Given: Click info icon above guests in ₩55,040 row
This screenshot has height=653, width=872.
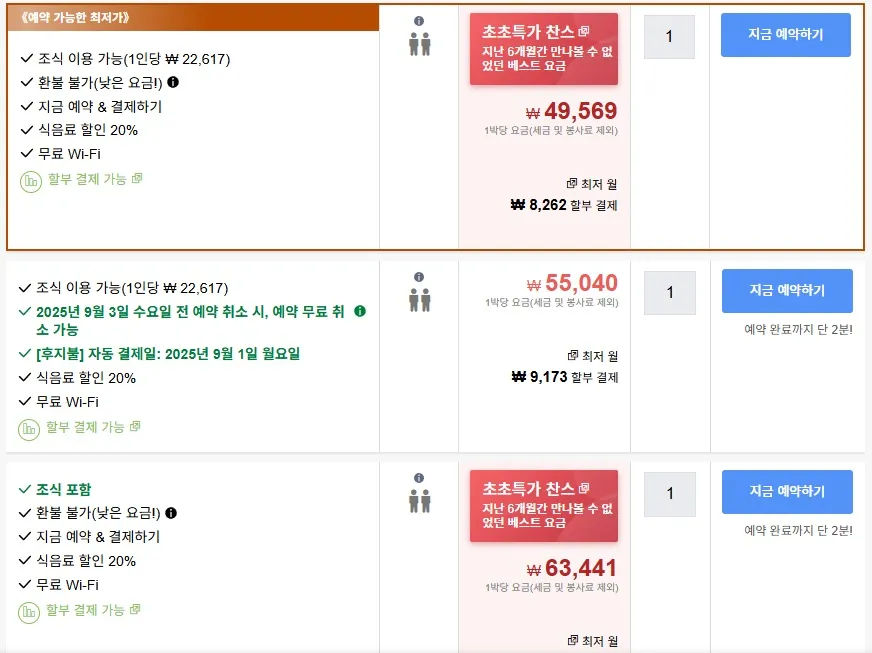Looking at the screenshot, I should click(x=419, y=277).
